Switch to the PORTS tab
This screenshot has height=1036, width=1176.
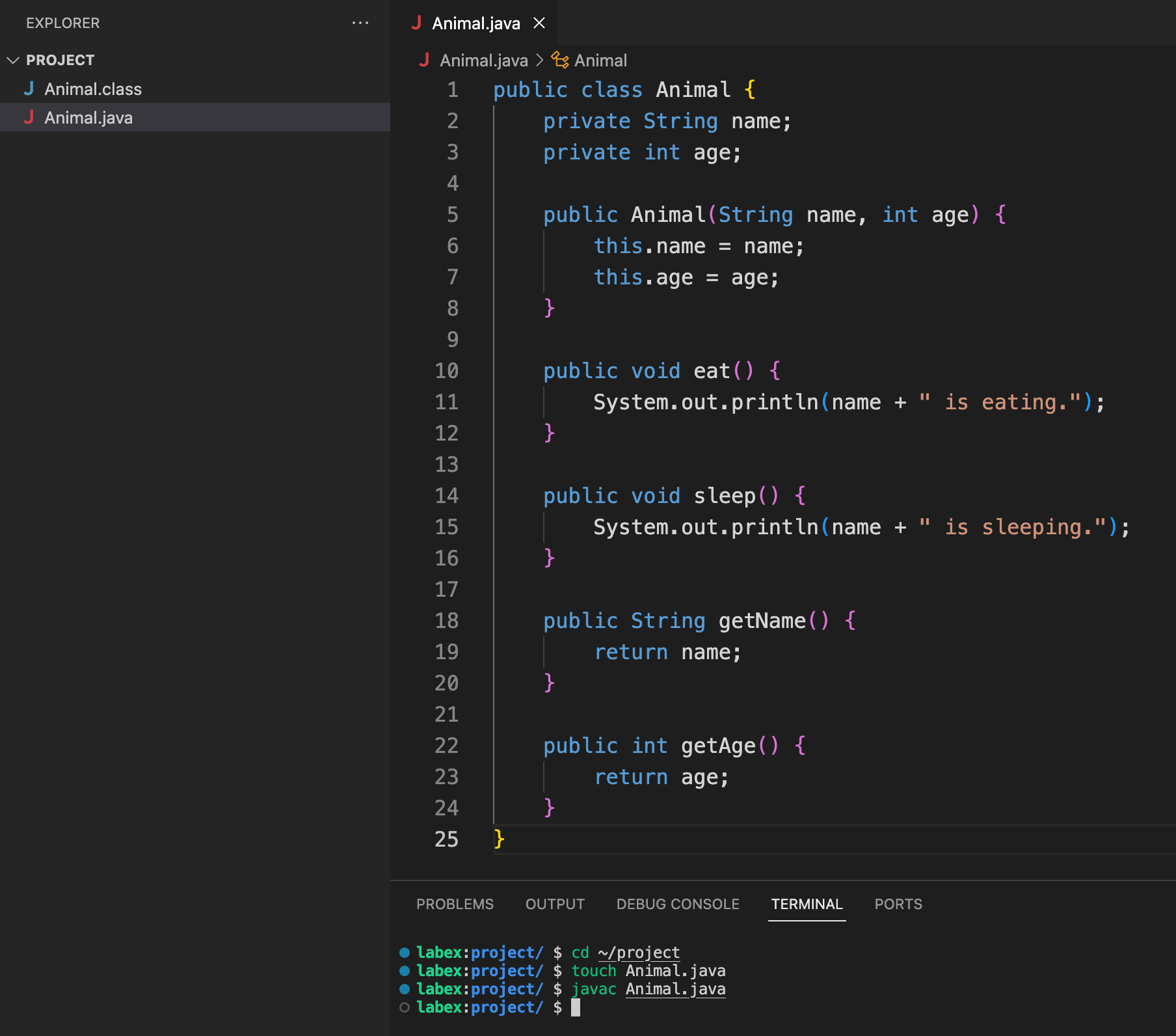[898, 904]
